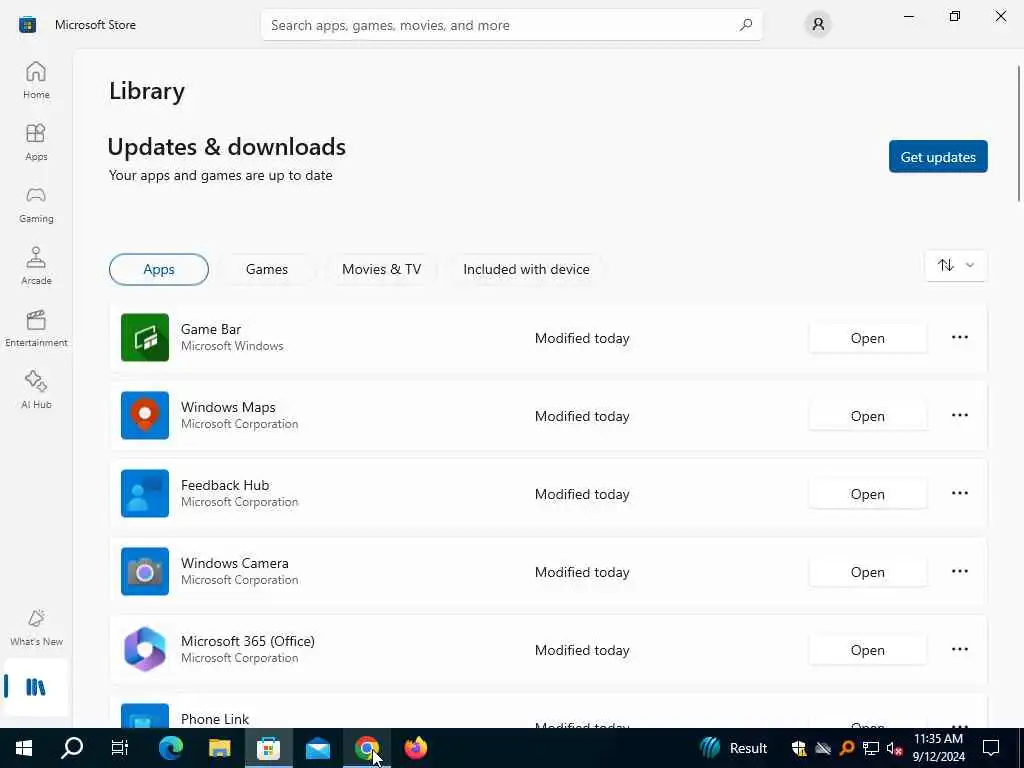Click the Windows Maps app icon
This screenshot has height=768, width=1024.
(x=145, y=415)
